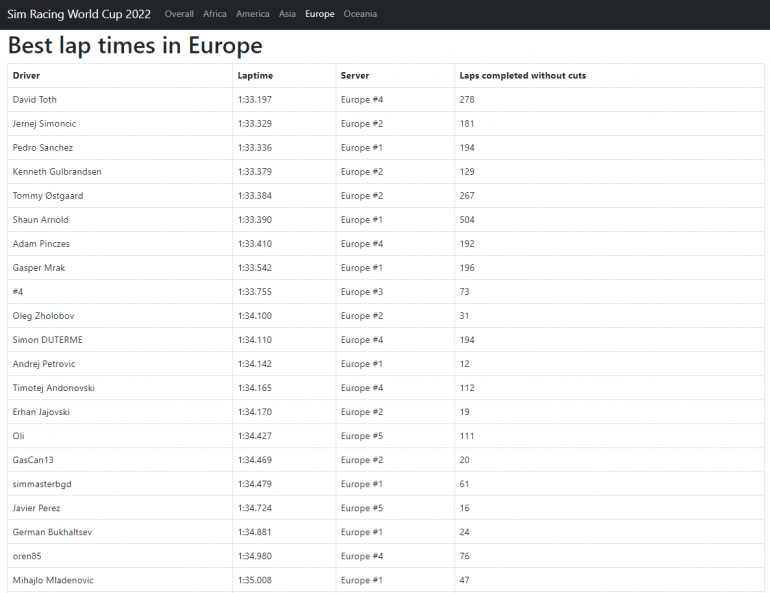Click Laps completed without cuts header

pos(522,76)
